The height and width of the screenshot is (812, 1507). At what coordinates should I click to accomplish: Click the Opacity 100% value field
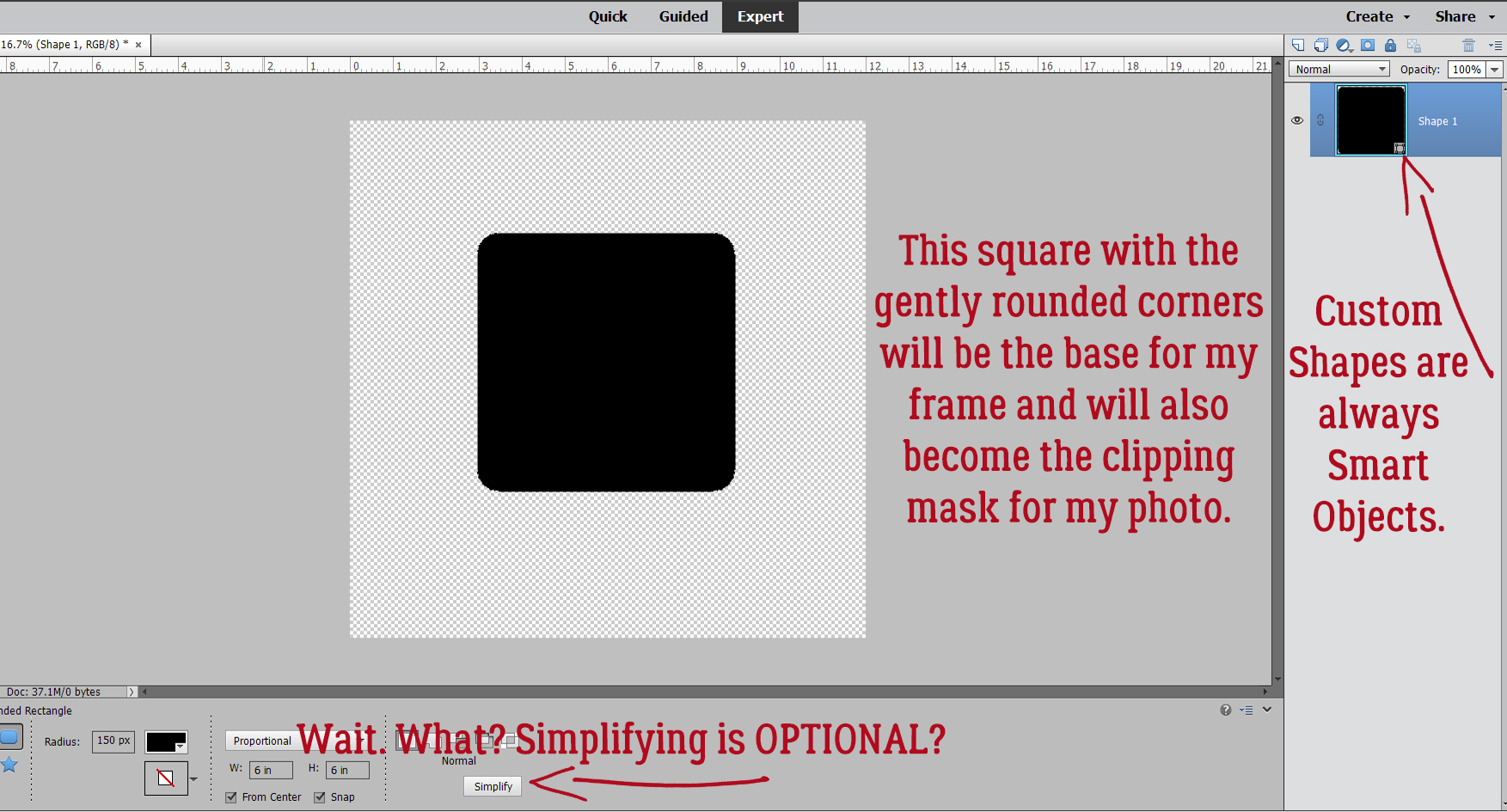1467,70
